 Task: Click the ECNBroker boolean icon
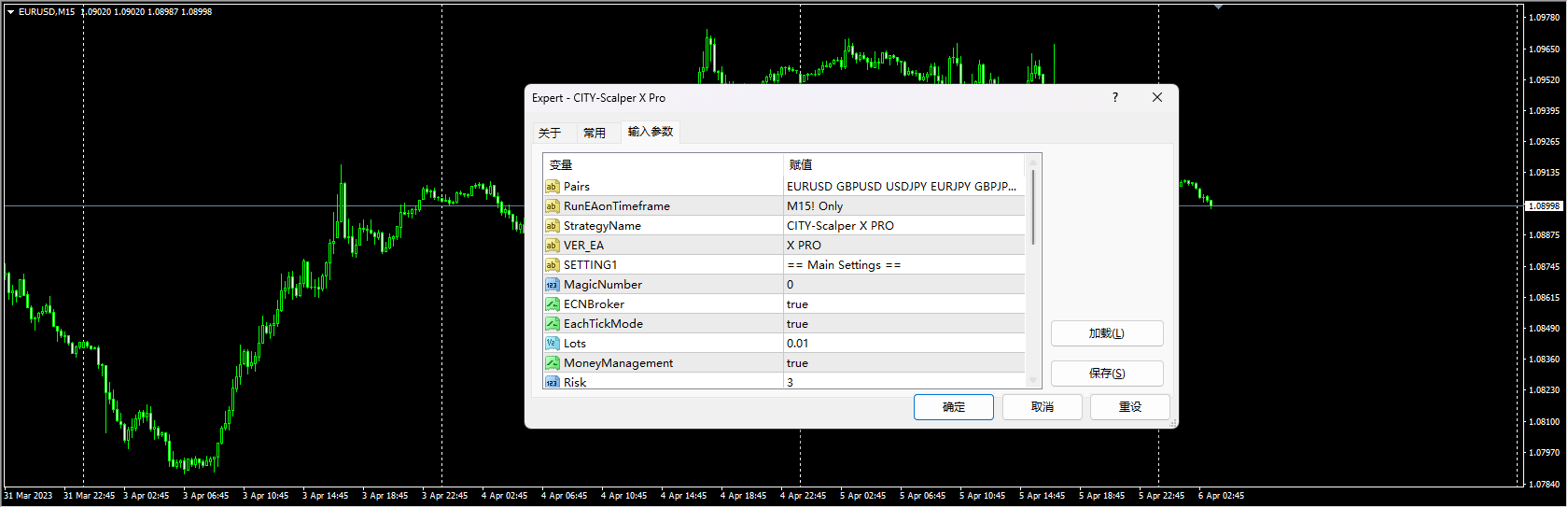[x=552, y=304]
